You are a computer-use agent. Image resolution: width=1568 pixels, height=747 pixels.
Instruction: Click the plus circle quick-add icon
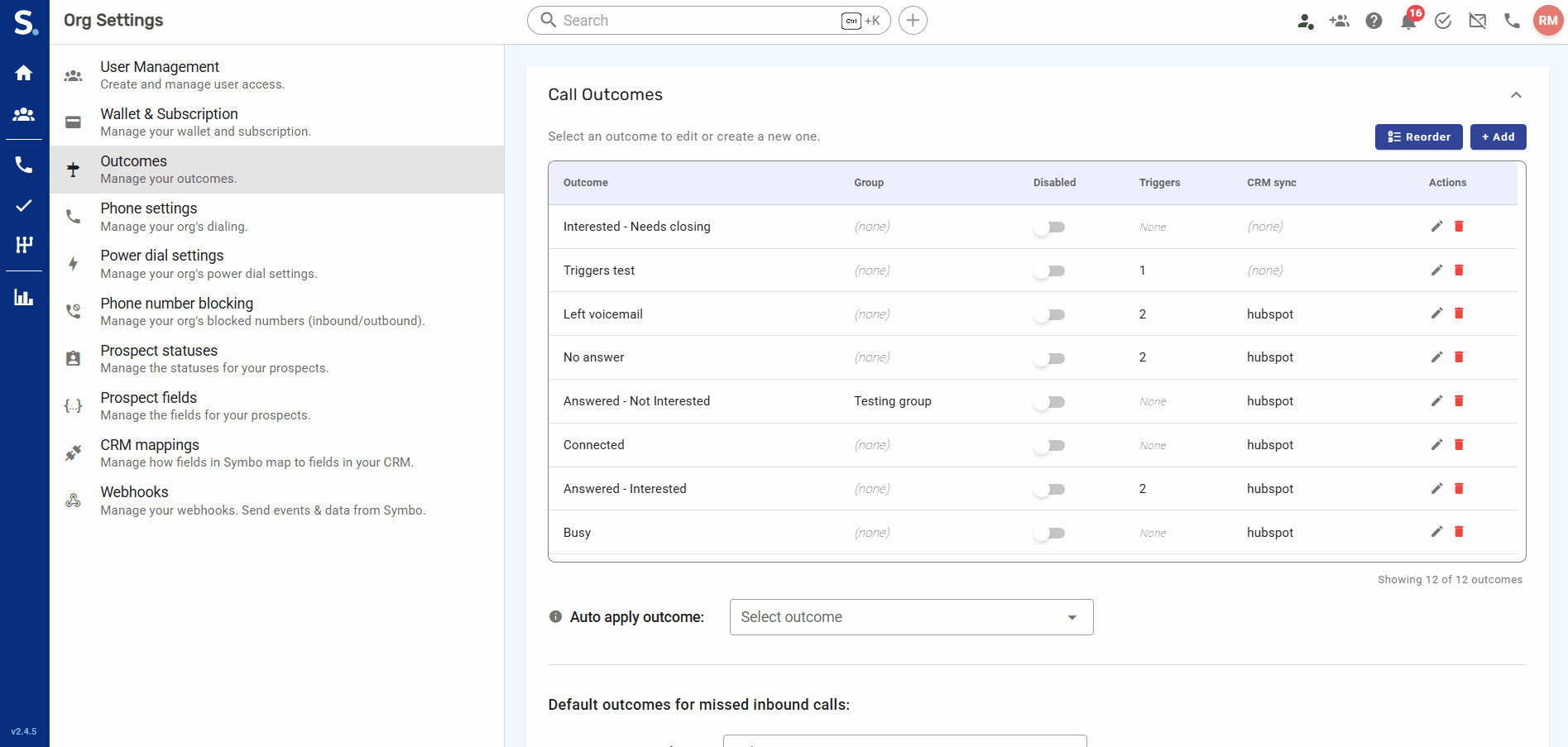point(913,21)
